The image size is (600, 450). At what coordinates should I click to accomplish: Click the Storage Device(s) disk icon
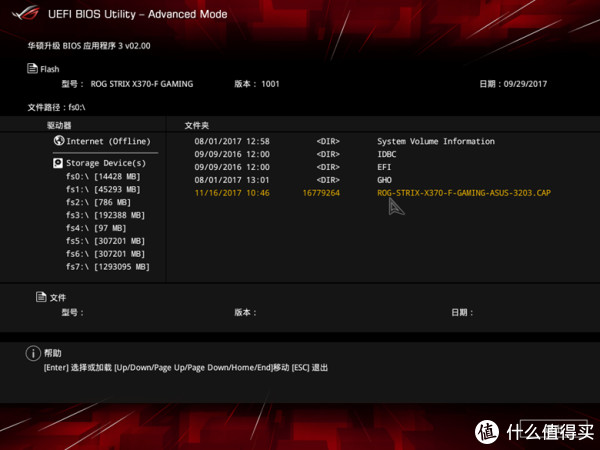coord(58,163)
